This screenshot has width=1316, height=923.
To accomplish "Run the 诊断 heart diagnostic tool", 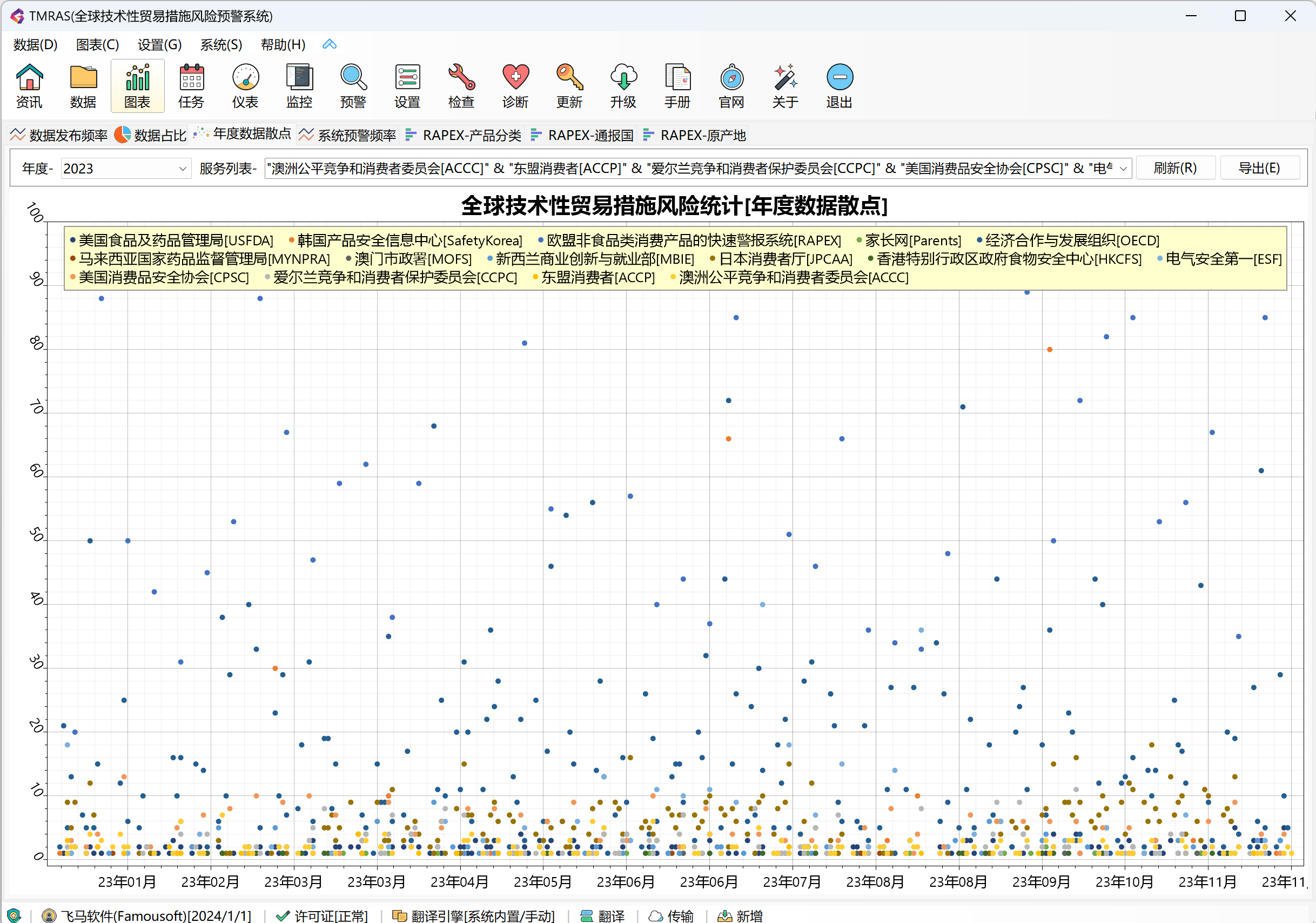I will pos(515,86).
